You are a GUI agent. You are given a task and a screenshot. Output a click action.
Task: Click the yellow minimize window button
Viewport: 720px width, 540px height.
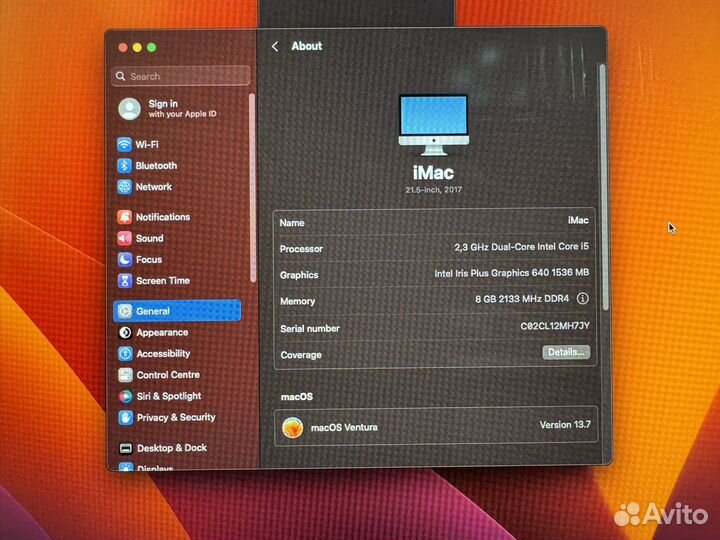point(137,47)
